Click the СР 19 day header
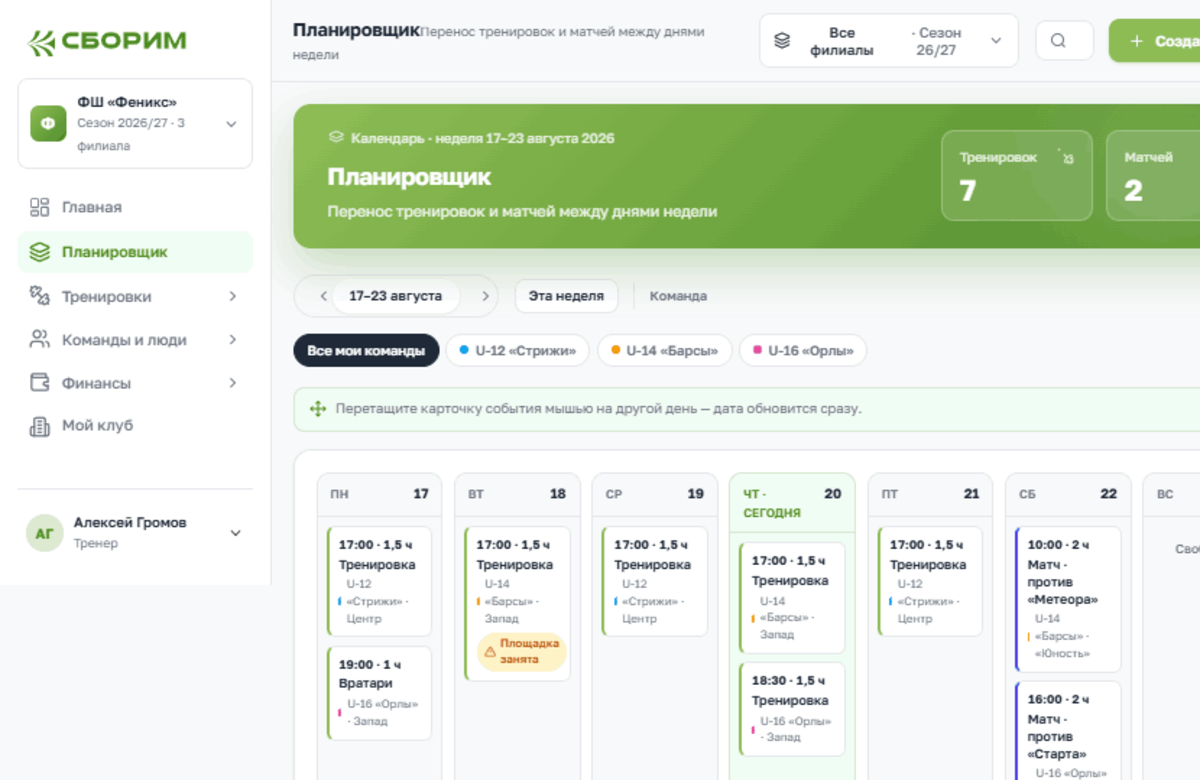This screenshot has width=1200, height=780. pyautogui.click(x=655, y=494)
